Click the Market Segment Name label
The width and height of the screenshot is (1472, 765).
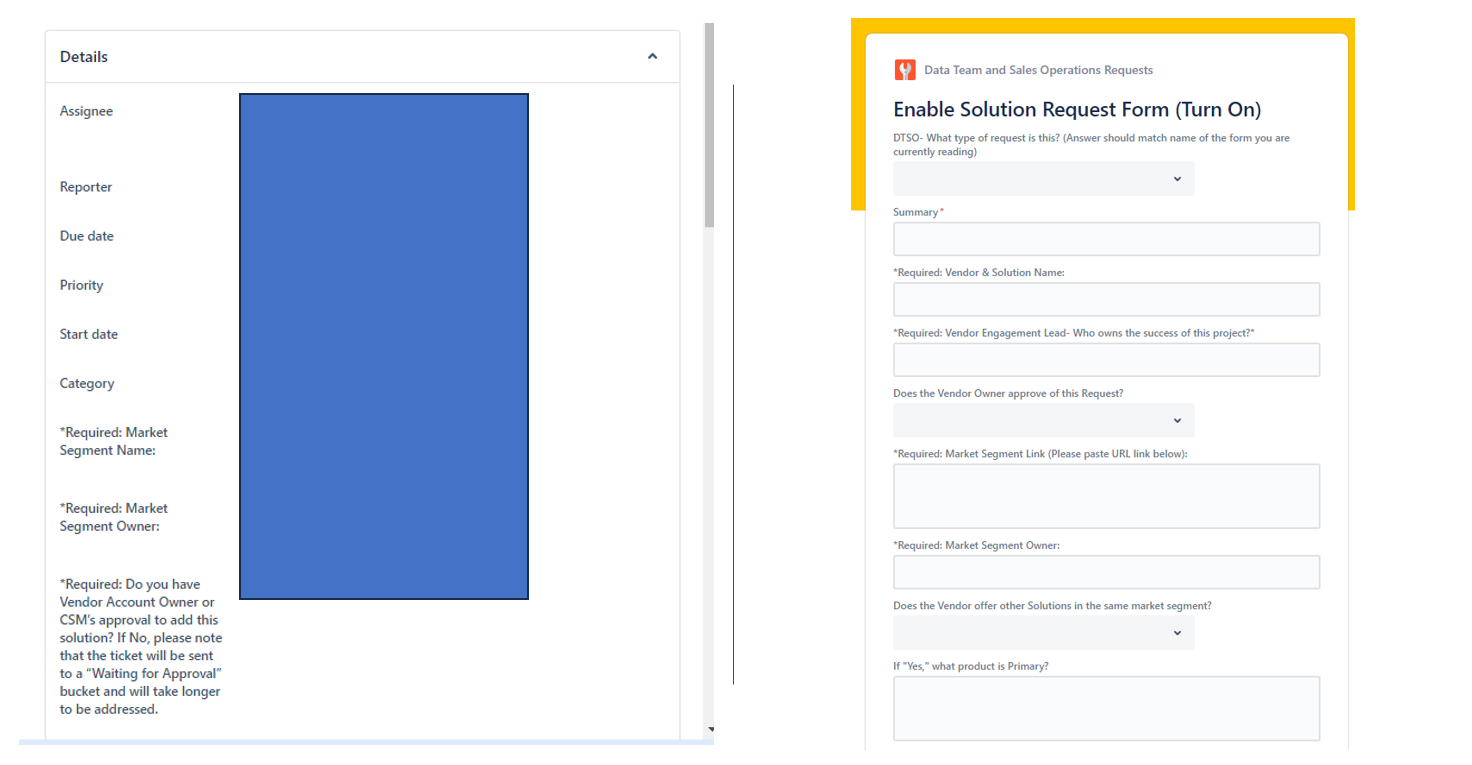click(113, 441)
